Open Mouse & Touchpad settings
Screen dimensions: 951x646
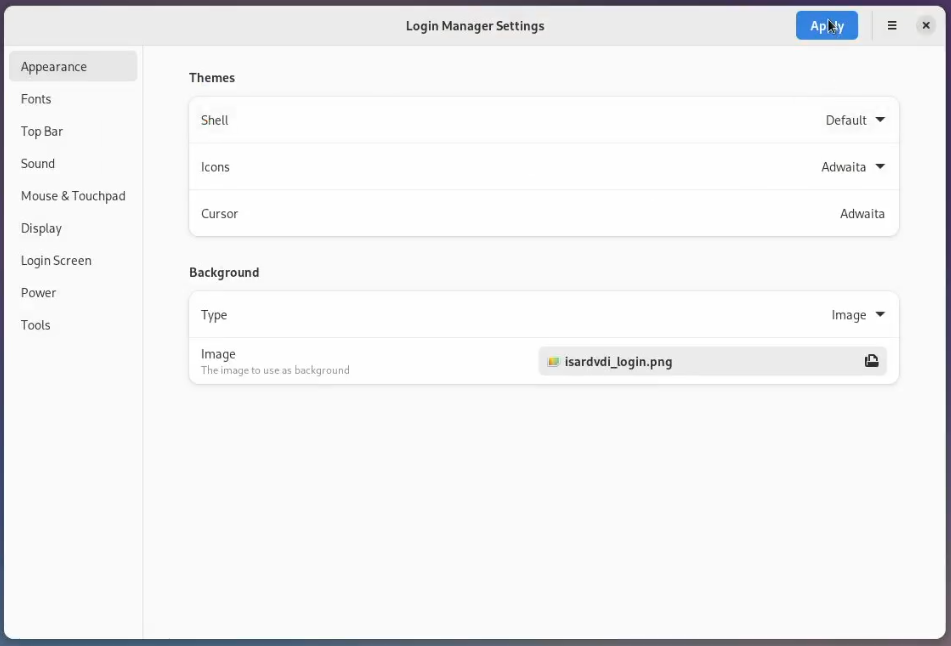(x=73, y=196)
